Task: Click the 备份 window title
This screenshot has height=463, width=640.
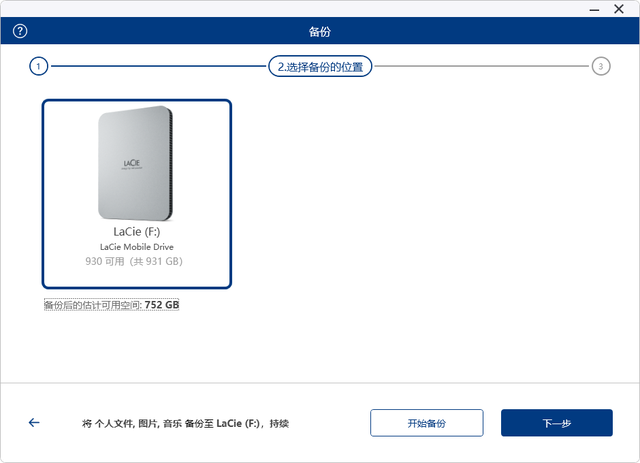Action: pos(320,32)
